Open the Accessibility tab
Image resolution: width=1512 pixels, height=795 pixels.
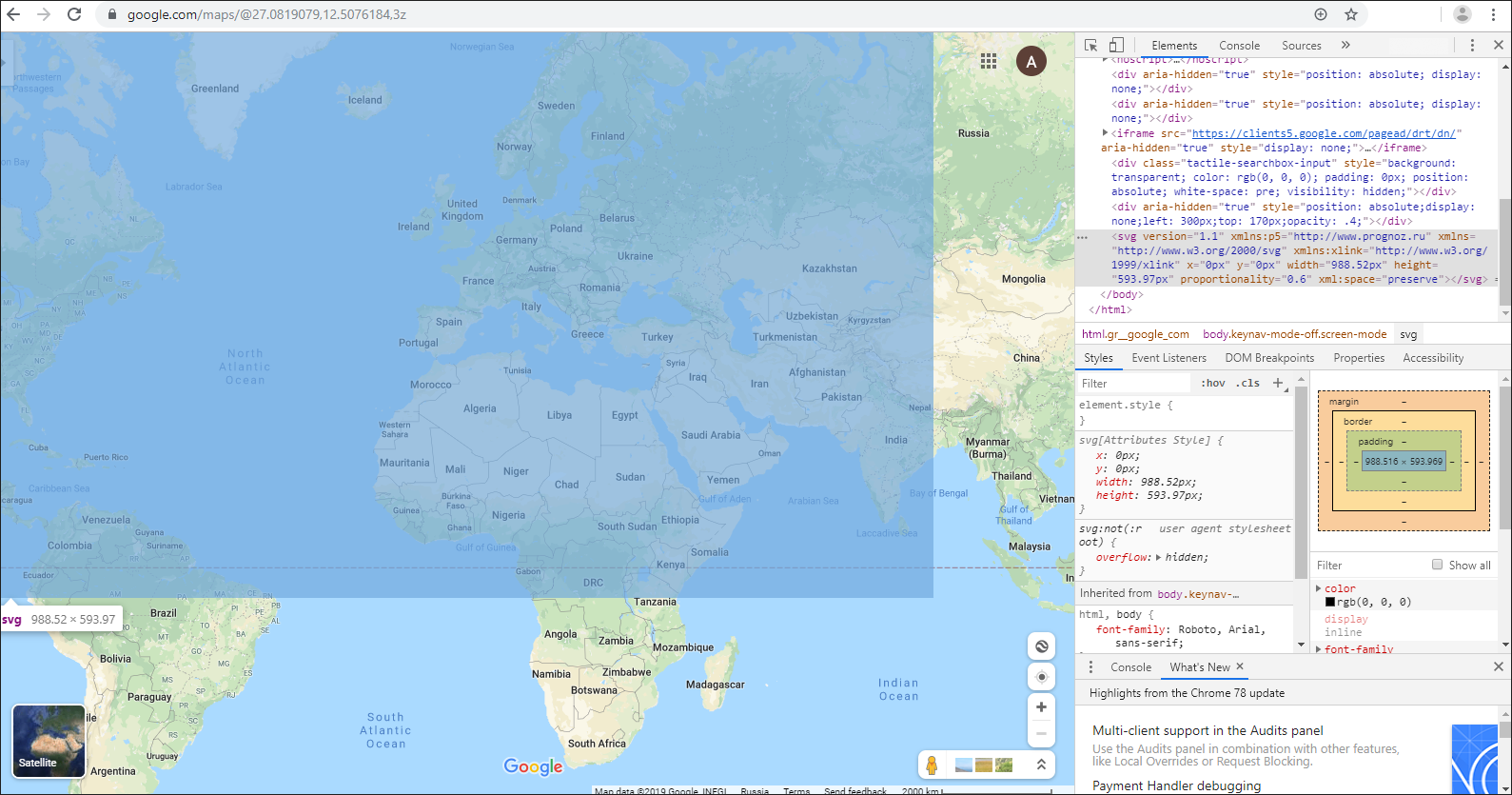1433,358
